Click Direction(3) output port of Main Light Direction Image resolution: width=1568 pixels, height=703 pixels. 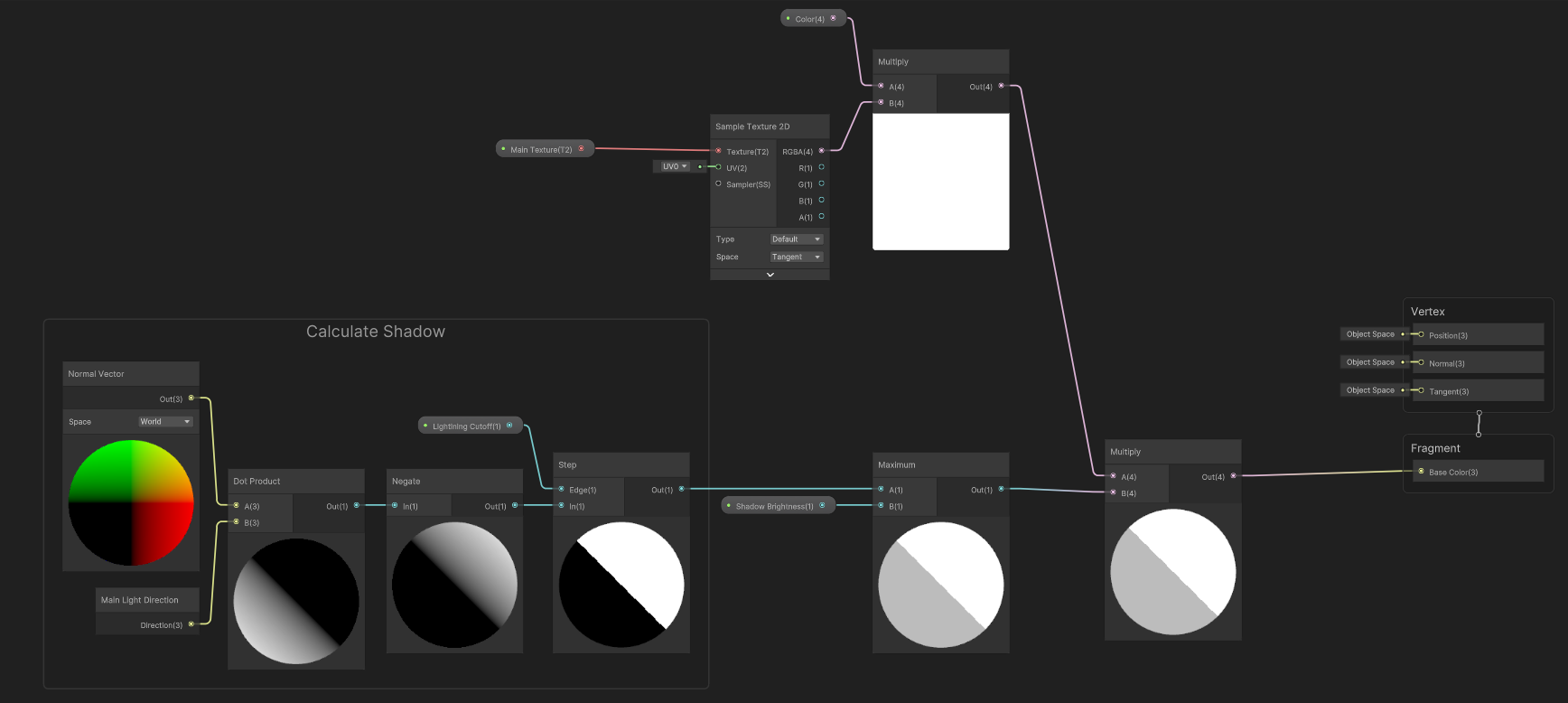point(191,624)
